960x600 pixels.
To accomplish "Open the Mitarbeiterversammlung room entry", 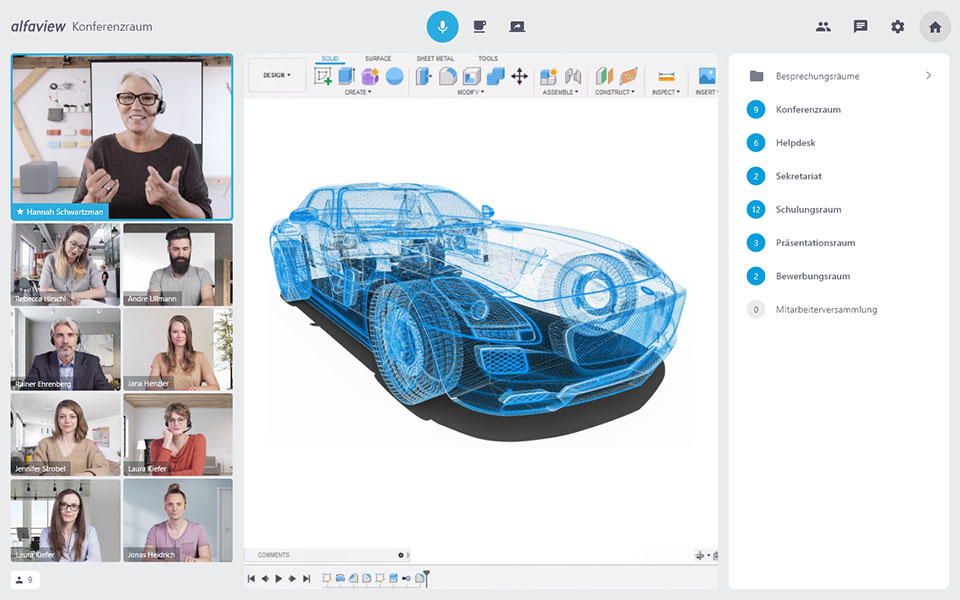I will pos(839,310).
